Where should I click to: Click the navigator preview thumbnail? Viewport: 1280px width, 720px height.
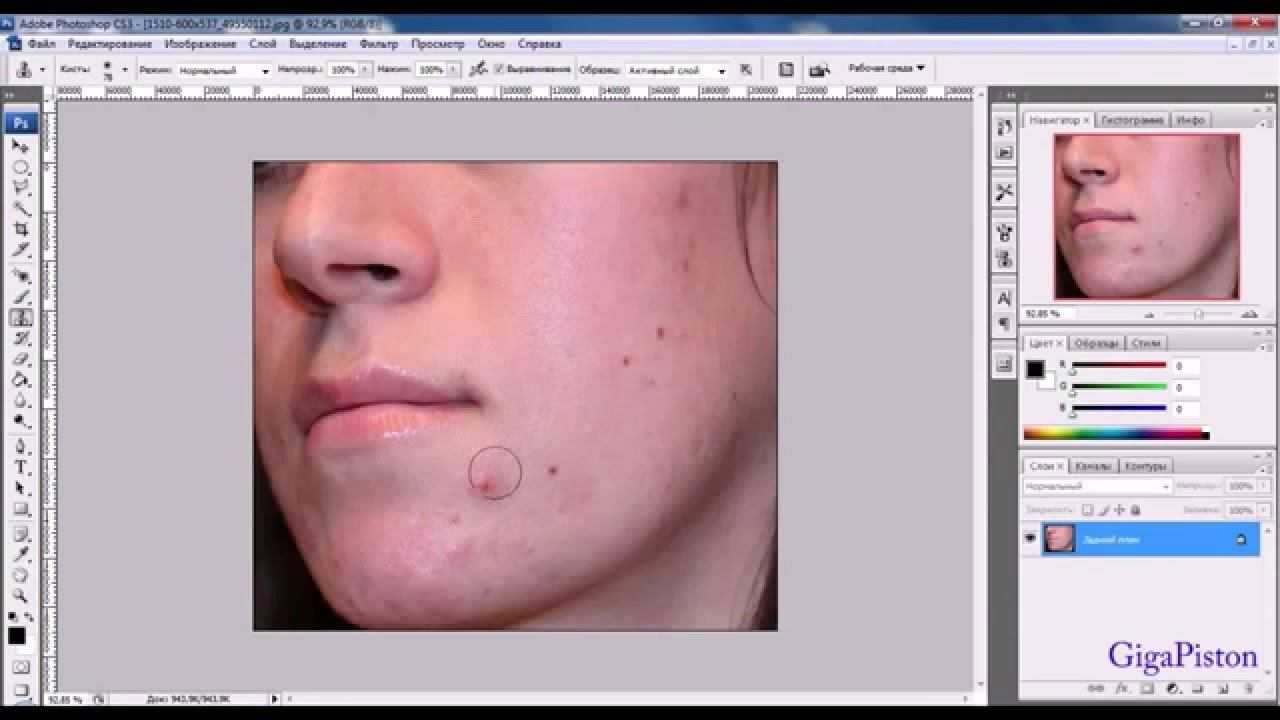point(1146,216)
